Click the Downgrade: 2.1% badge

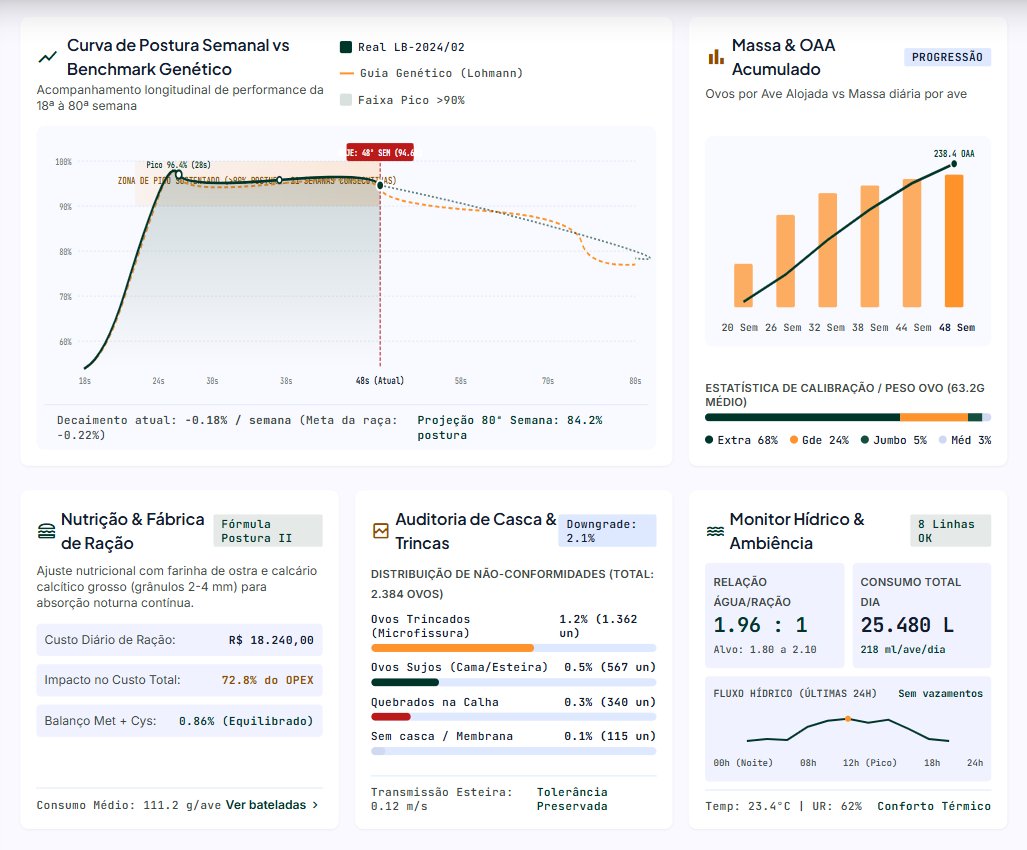[607, 530]
